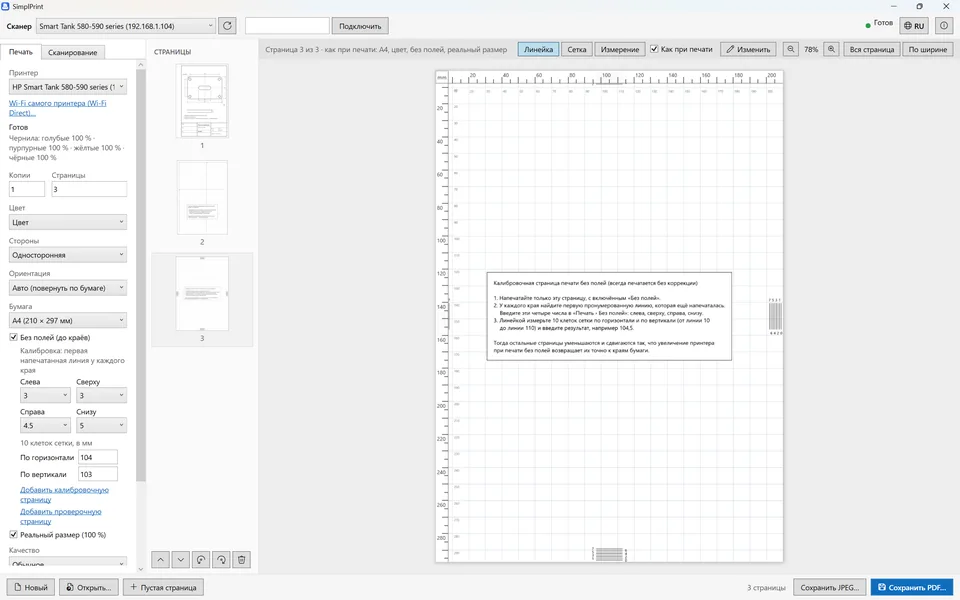Open the Слева calibration dropdown
This screenshot has height=600, width=960.
[x=45, y=396]
